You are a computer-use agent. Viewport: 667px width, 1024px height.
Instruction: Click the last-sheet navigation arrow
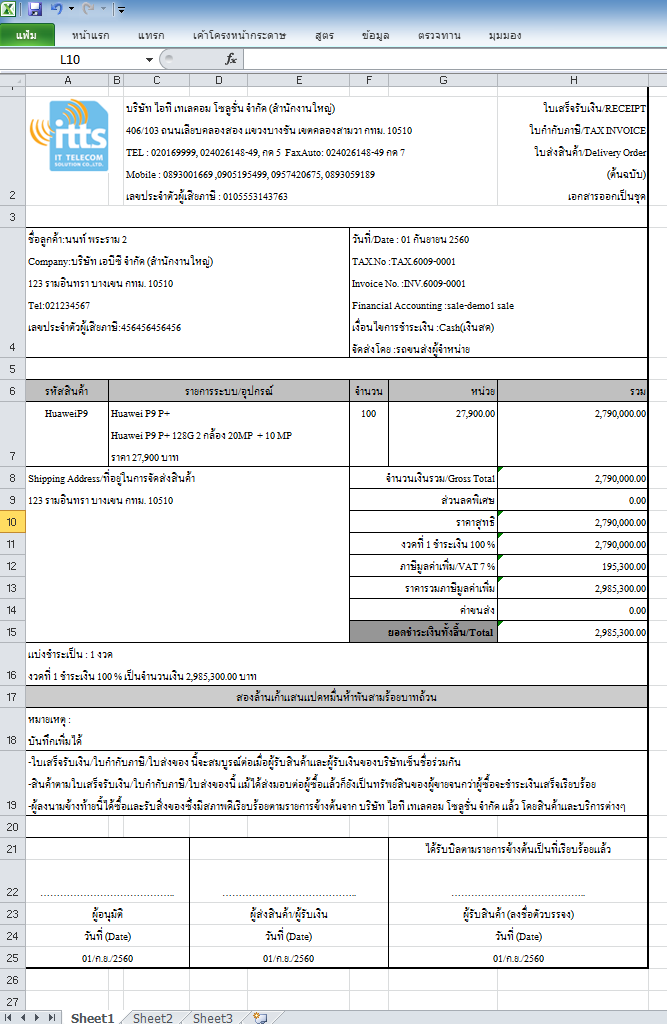[x=51, y=1017]
